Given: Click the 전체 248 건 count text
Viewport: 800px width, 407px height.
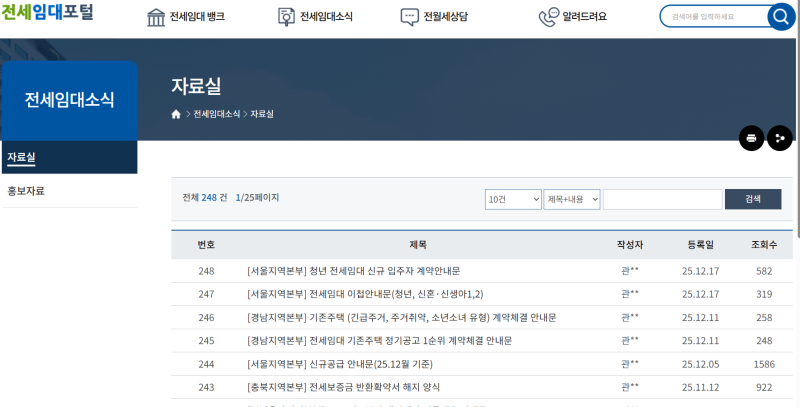Looking at the screenshot, I should [205, 197].
